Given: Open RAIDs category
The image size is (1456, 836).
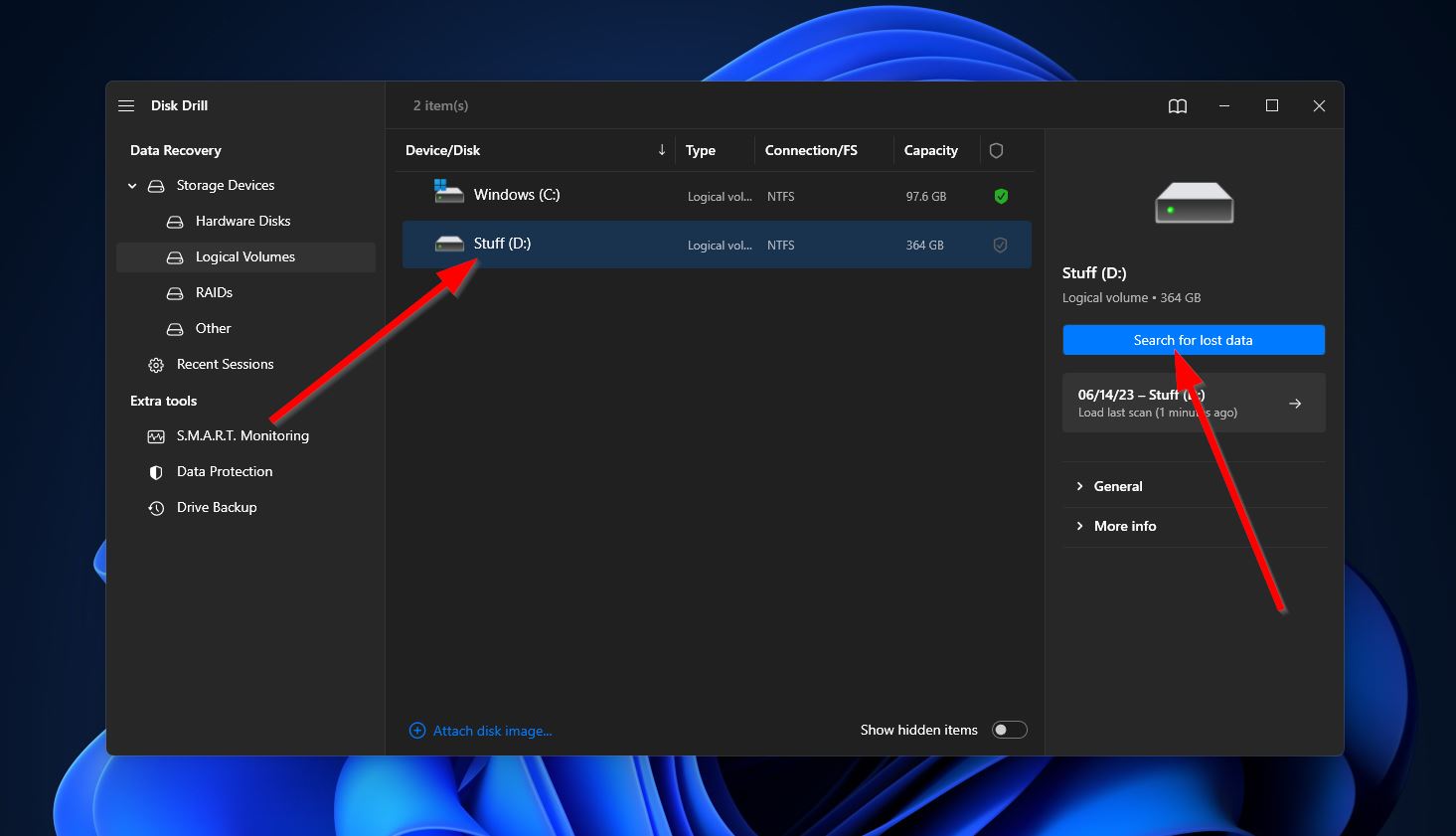Looking at the screenshot, I should point(214,292).
